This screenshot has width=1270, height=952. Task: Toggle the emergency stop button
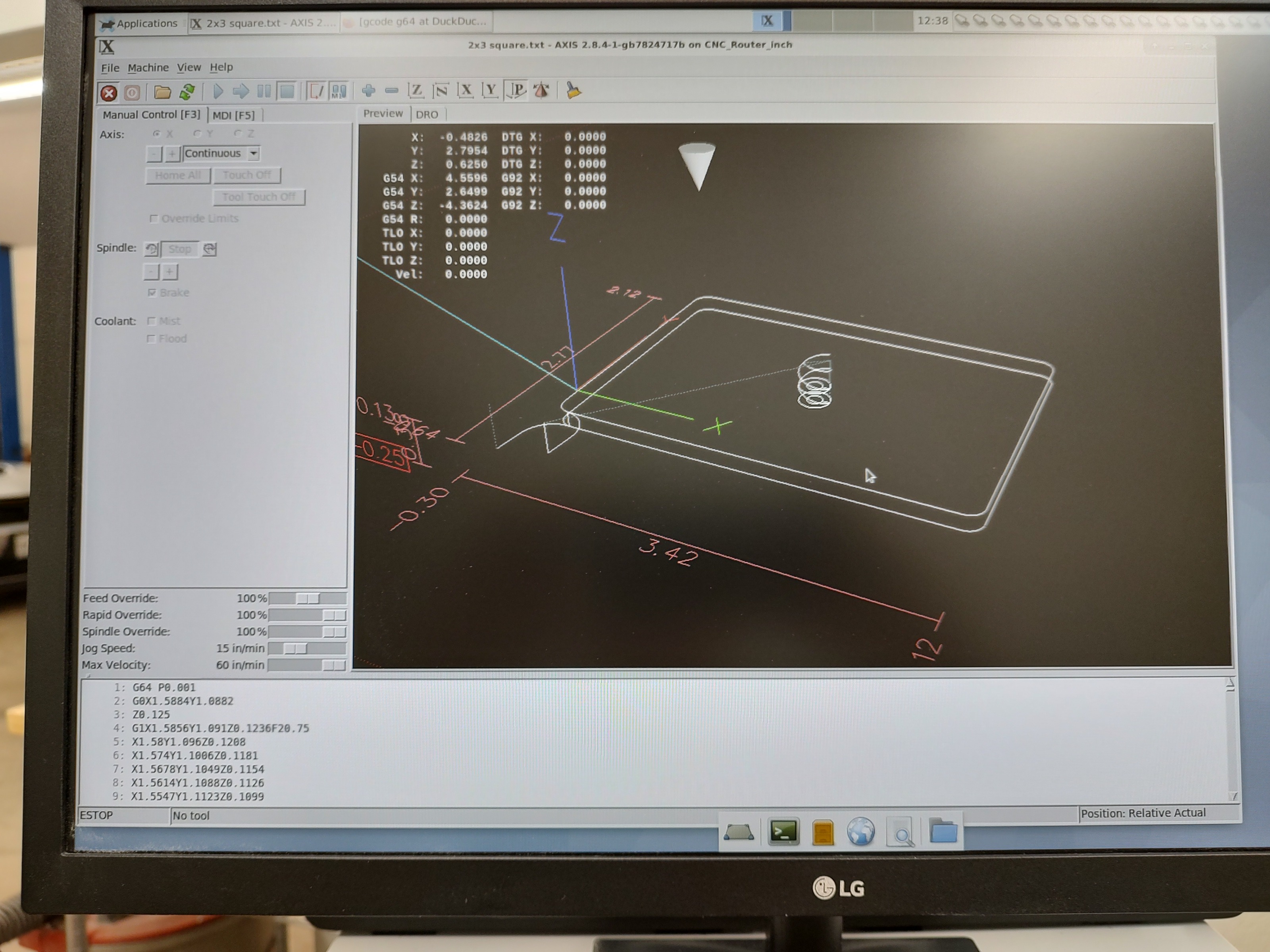coord(108,92)
